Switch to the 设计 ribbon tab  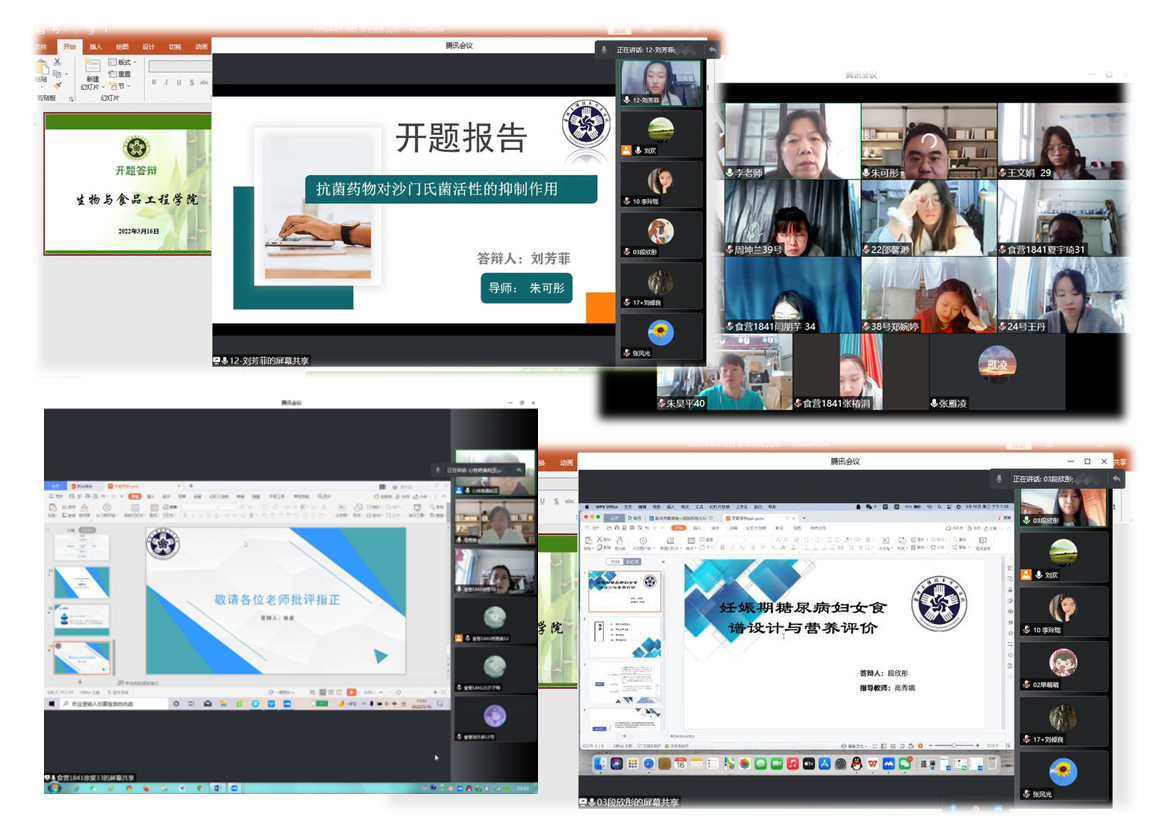(148, 46)
